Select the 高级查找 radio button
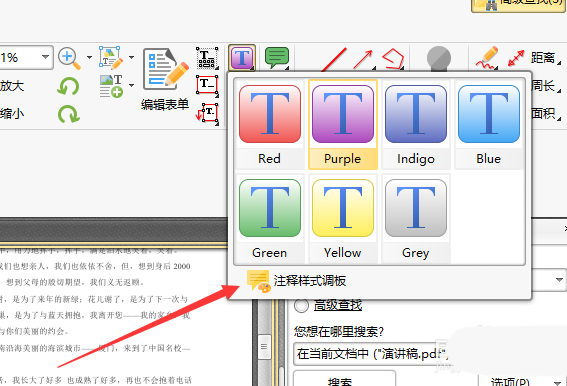Viewport: 567px width, 386px height. [301, 306]
